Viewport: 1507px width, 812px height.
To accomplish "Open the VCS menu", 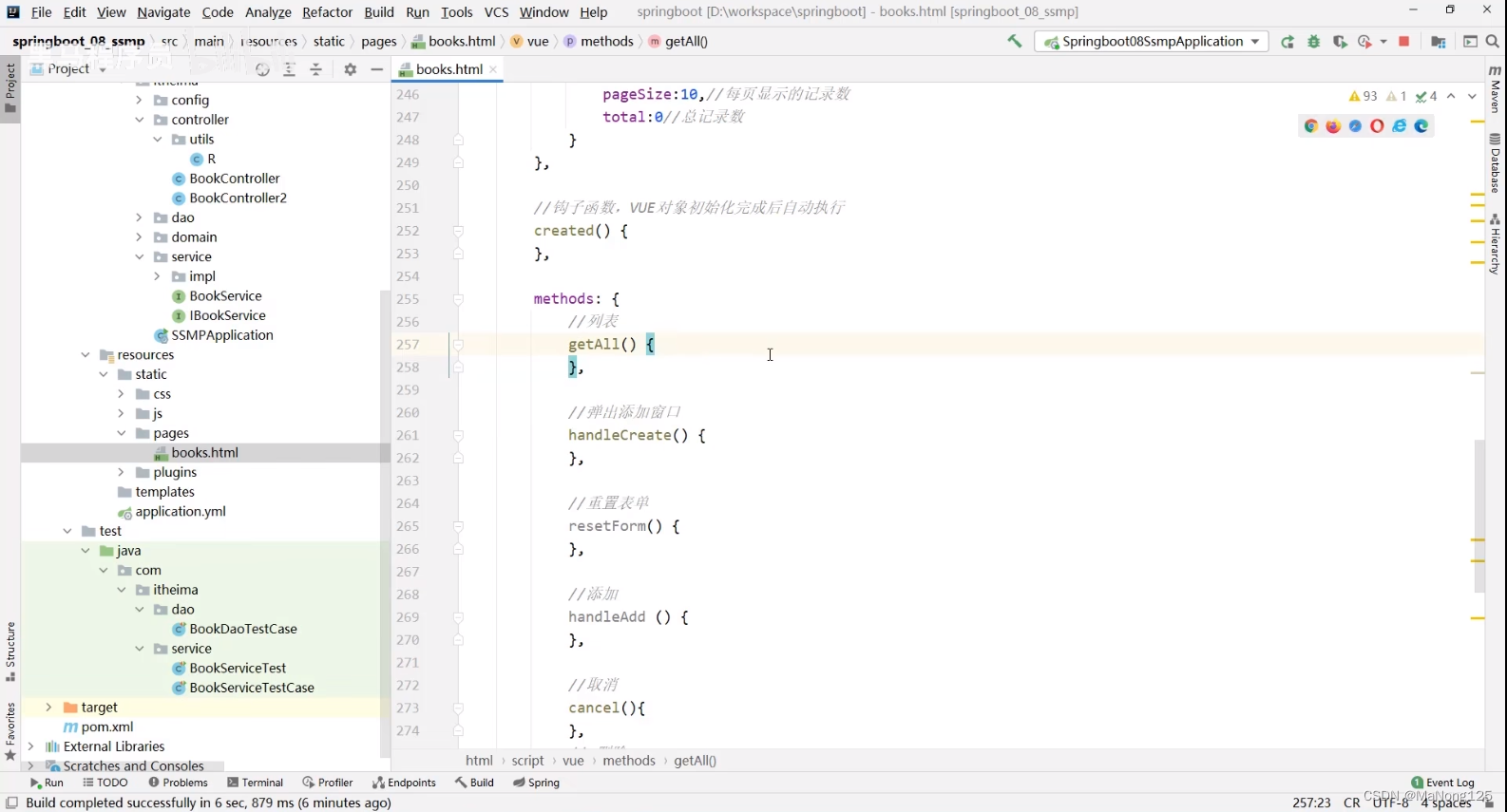I will coord(496,12).
